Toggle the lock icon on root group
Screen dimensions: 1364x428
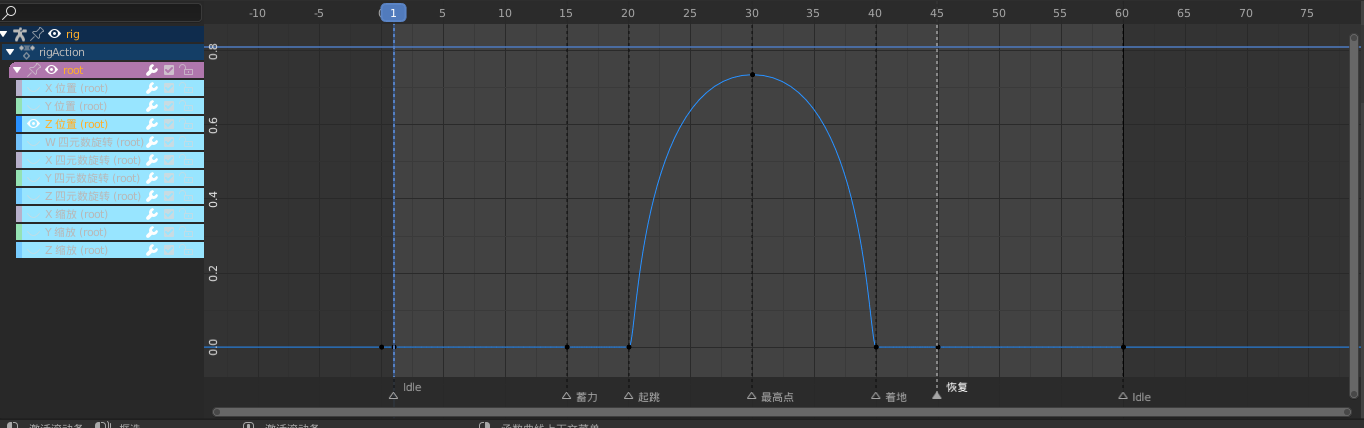pyautogui.click(x=186, y=70)
